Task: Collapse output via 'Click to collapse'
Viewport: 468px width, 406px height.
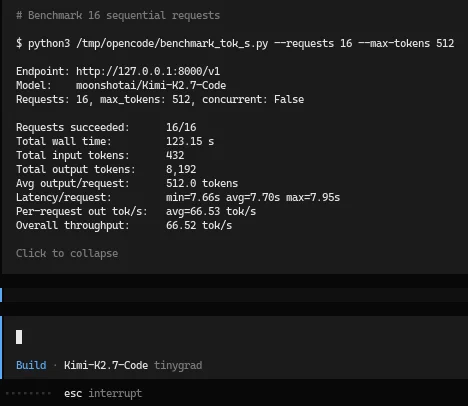Action: pos(67,253)
